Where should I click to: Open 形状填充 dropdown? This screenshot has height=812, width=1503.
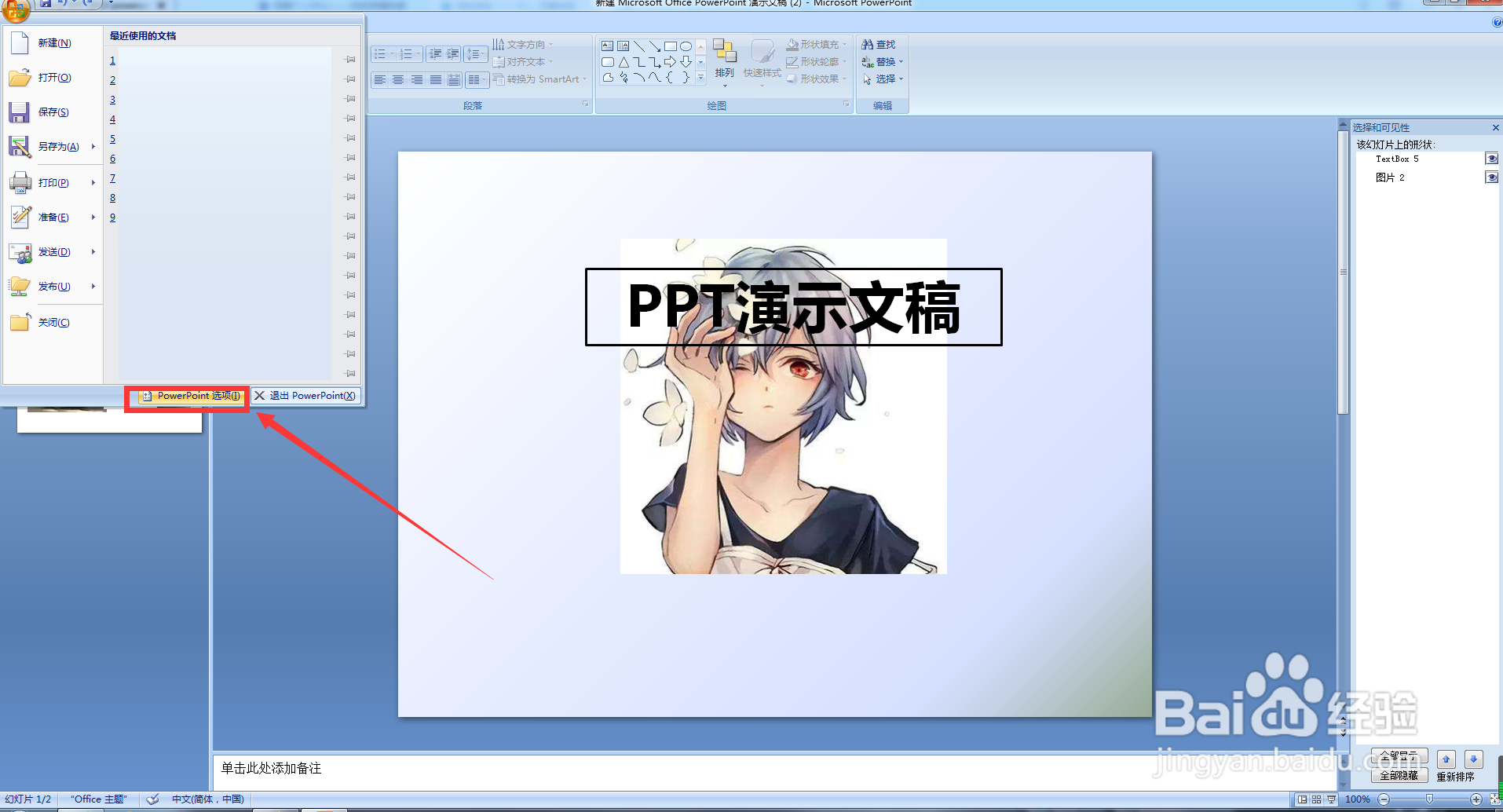click(x=817, y=45)
